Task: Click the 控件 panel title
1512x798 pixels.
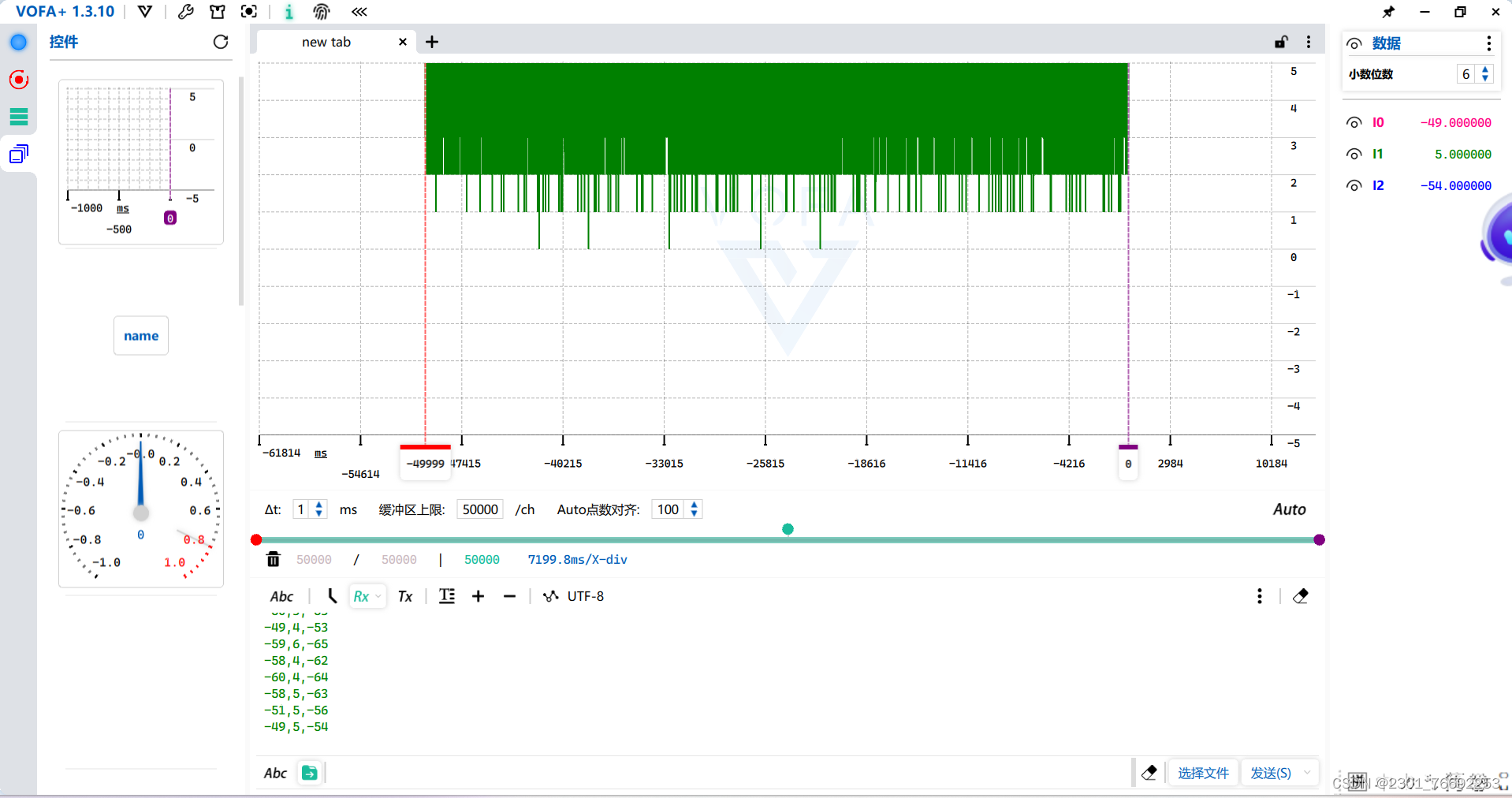Action: pos(64,42)
